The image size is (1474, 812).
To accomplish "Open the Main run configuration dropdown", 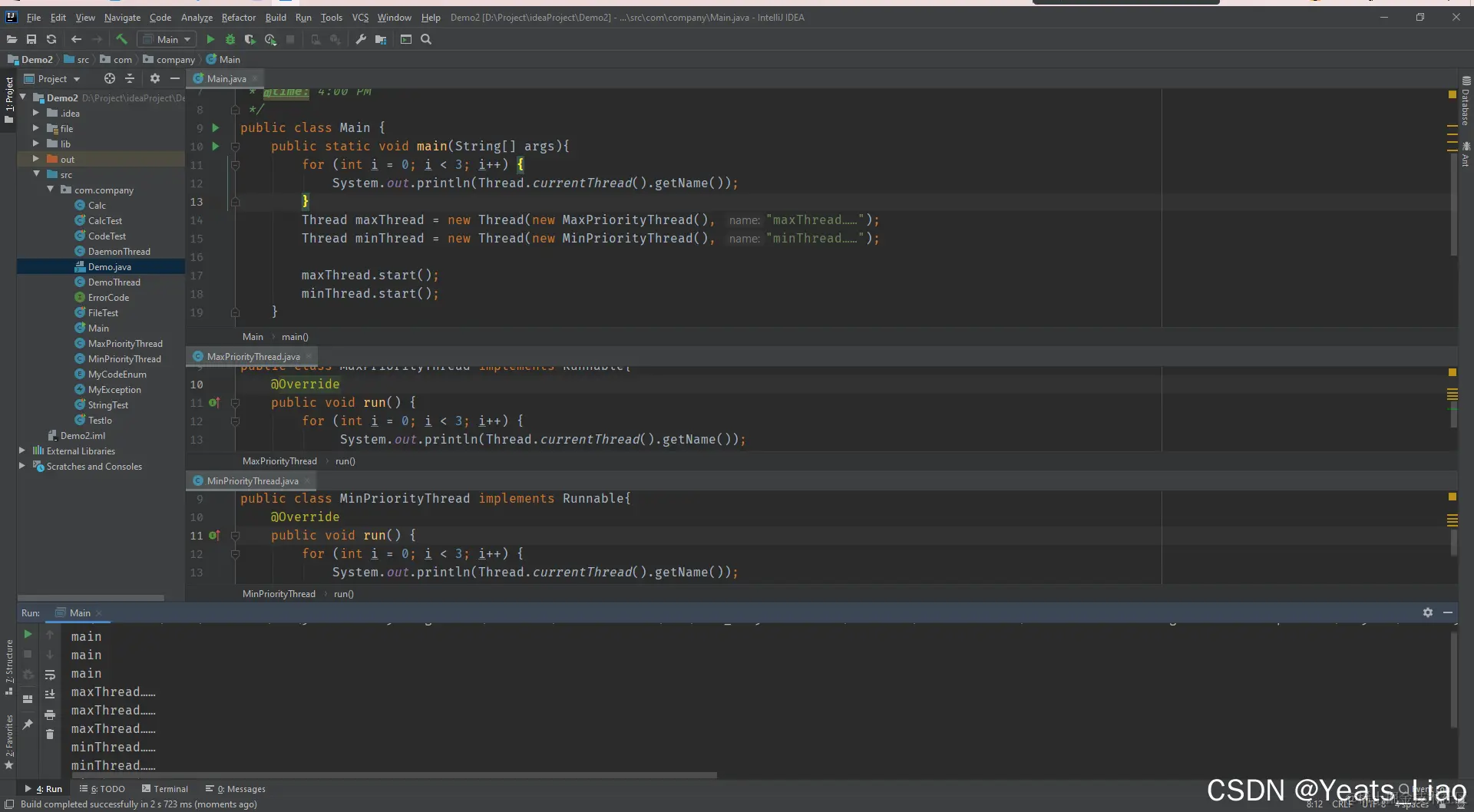I will tap(167, 39).
